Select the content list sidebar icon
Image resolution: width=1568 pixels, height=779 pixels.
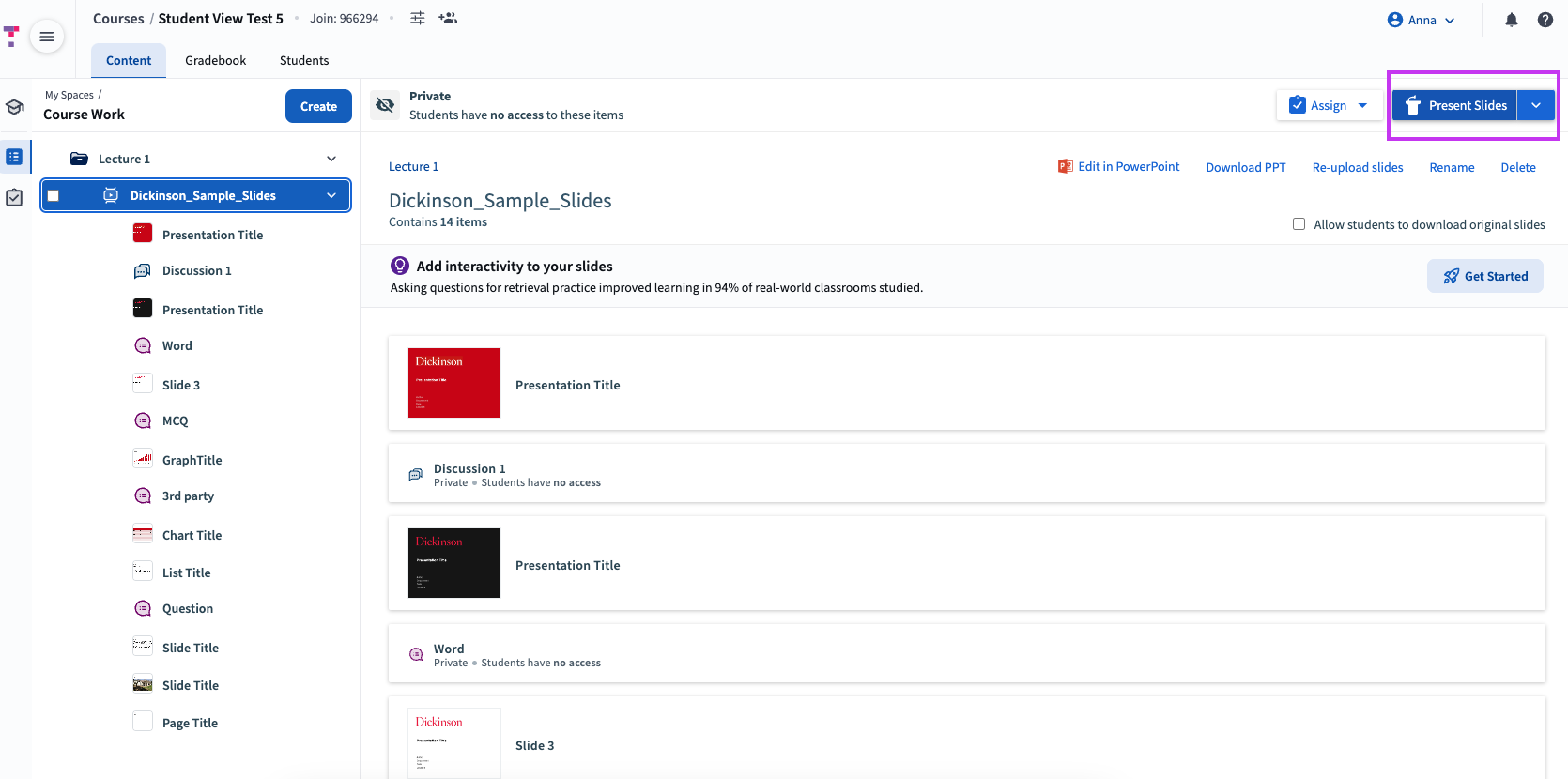(15, 157)
